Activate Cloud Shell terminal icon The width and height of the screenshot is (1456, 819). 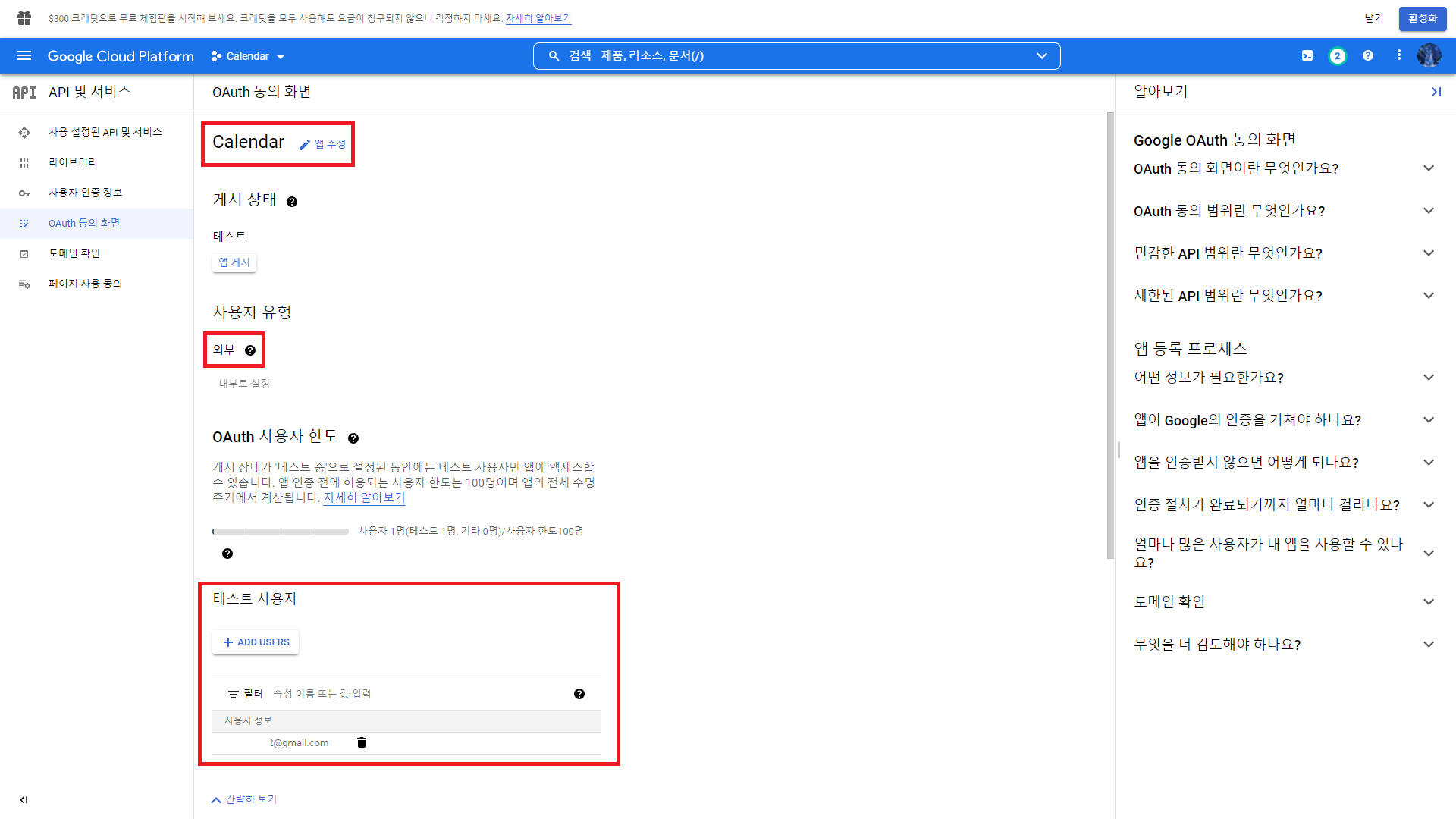(x=1307, y=56)
